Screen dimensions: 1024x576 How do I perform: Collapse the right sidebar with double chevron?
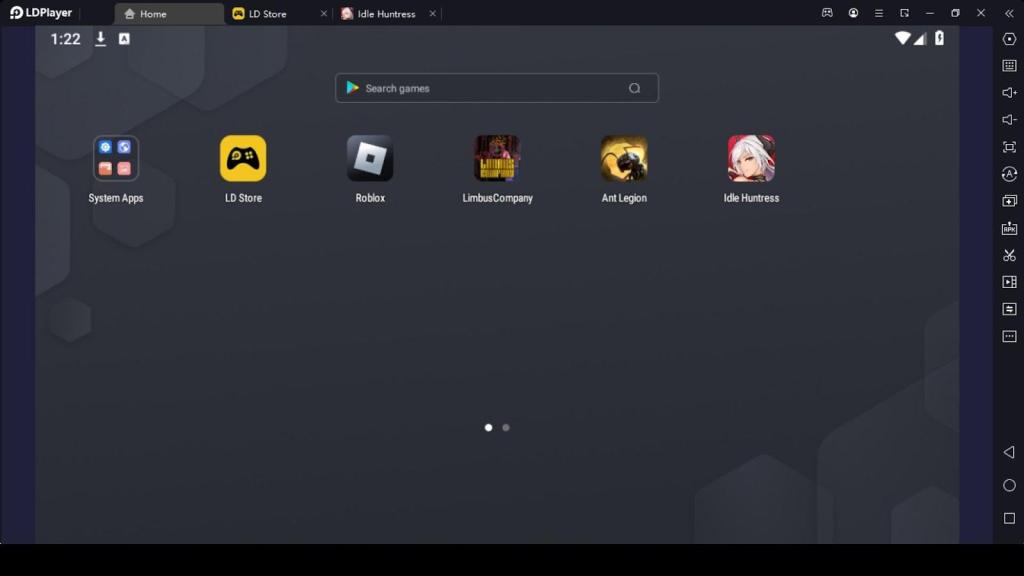point(1009,13)
